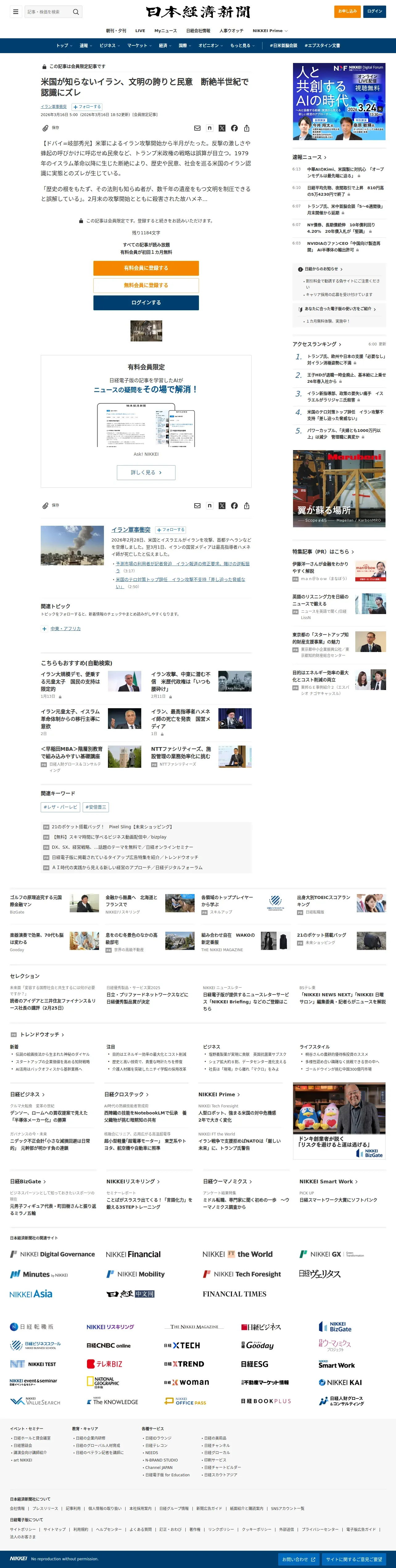Screen dimensions: 396x1568
Task: Open the article photo thumbnail
Action: tap(146, 331)
